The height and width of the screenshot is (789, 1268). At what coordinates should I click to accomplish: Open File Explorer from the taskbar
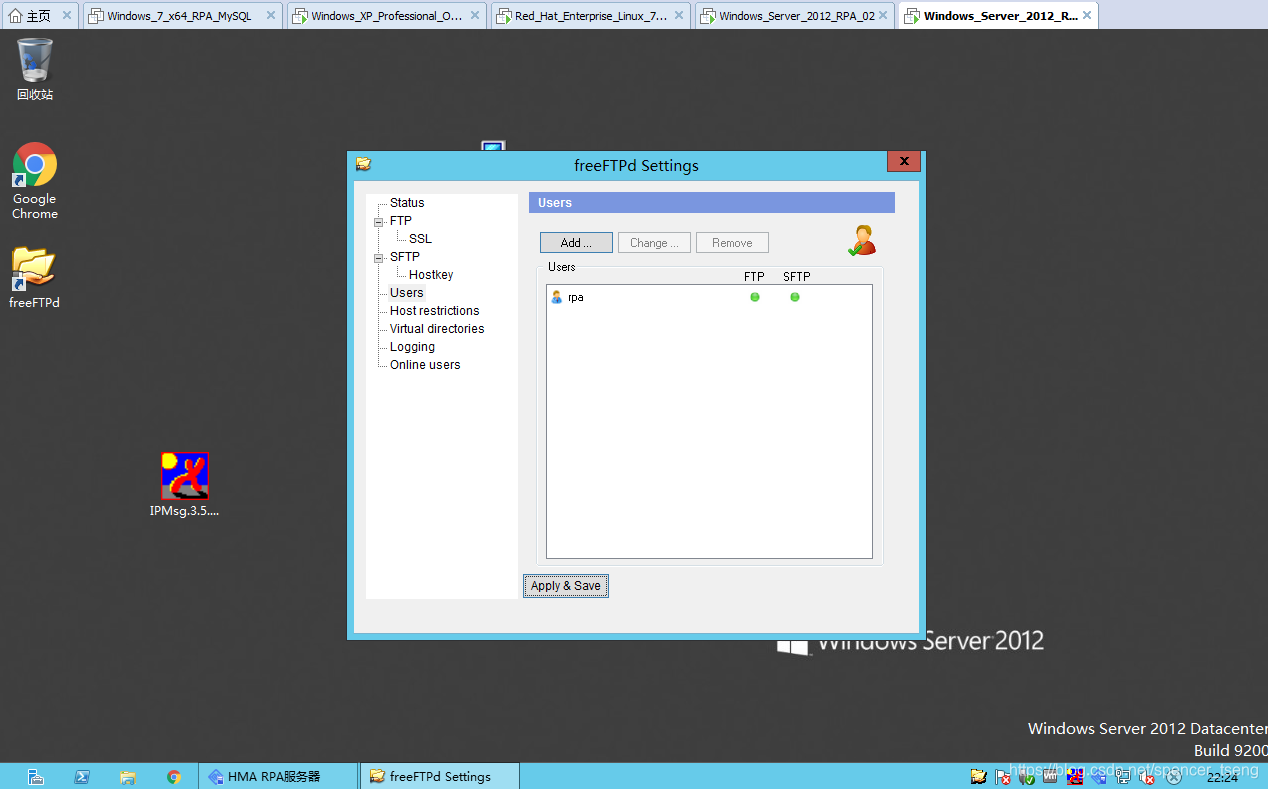[x=127, y=777]
